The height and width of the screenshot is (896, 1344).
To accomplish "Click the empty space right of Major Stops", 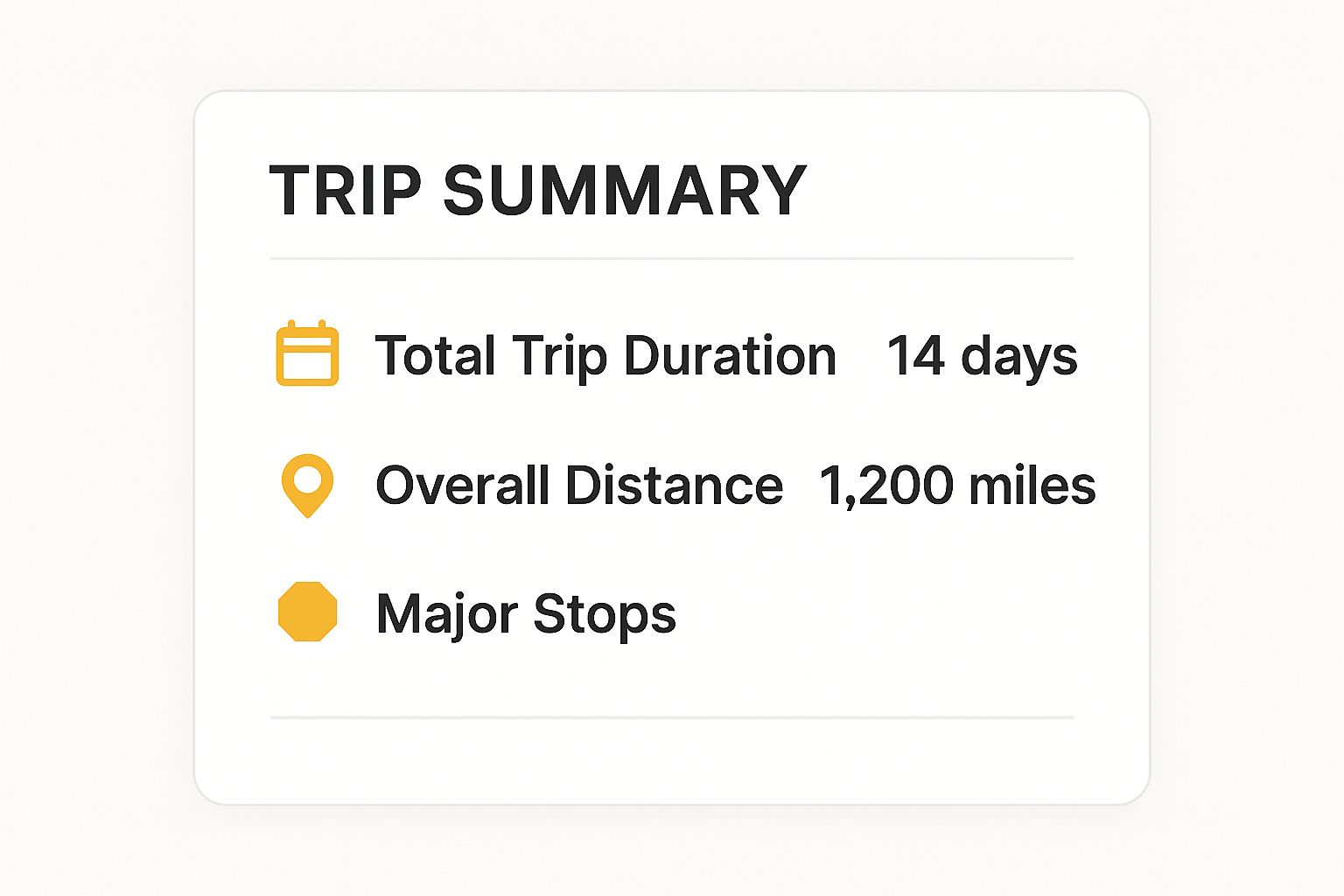I will point(875,612).
